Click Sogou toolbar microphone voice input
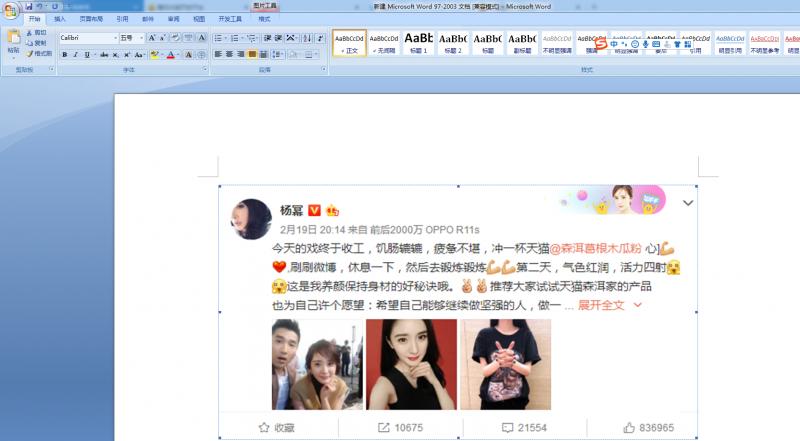This screenshot has height=441, width=800. 645,44
